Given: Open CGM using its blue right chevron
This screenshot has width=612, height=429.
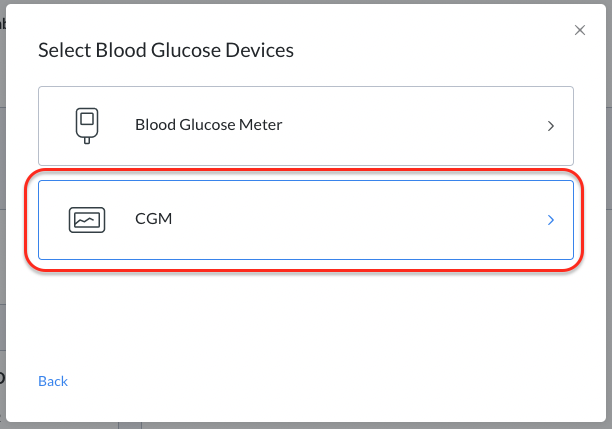Looking at the screenshot, I should pyautogui.click(x=551, y=220).
